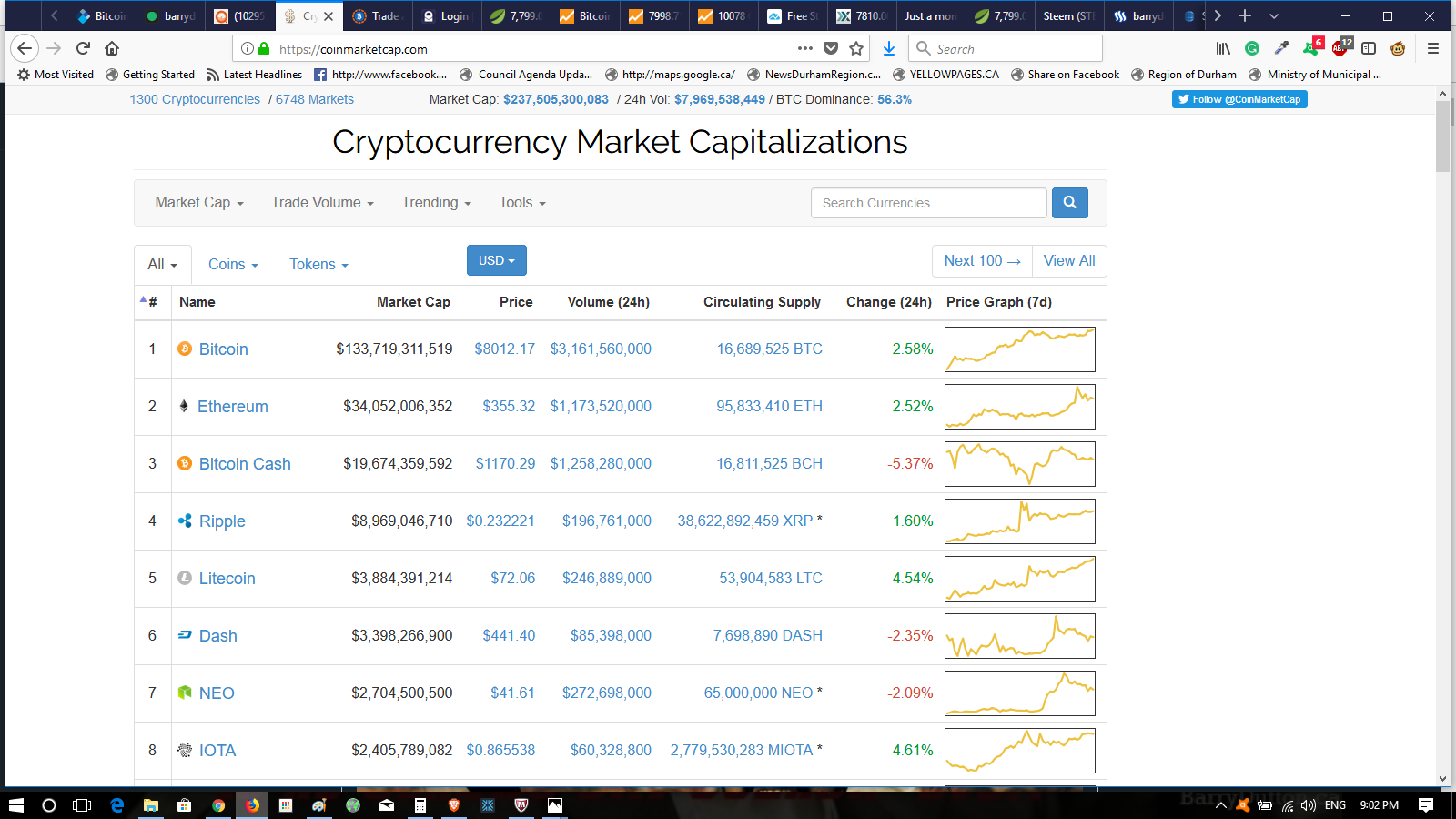Reload the current page

pos(83,49)
